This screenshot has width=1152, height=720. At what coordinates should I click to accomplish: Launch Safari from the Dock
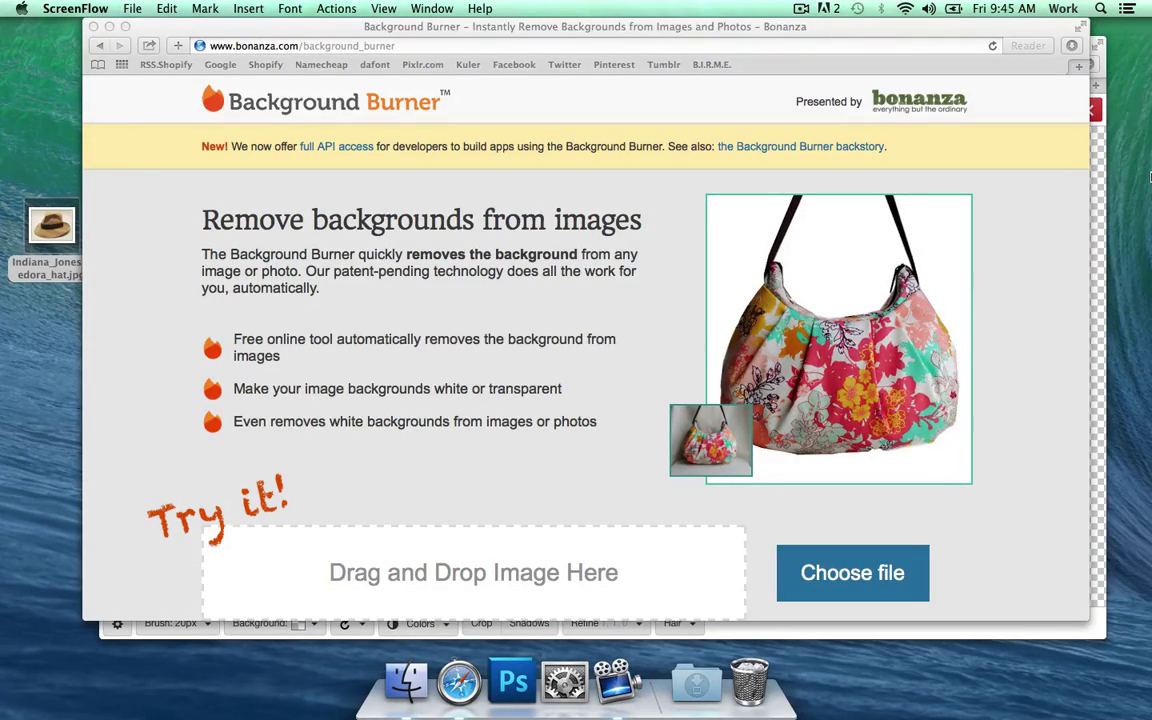(459, 681)
